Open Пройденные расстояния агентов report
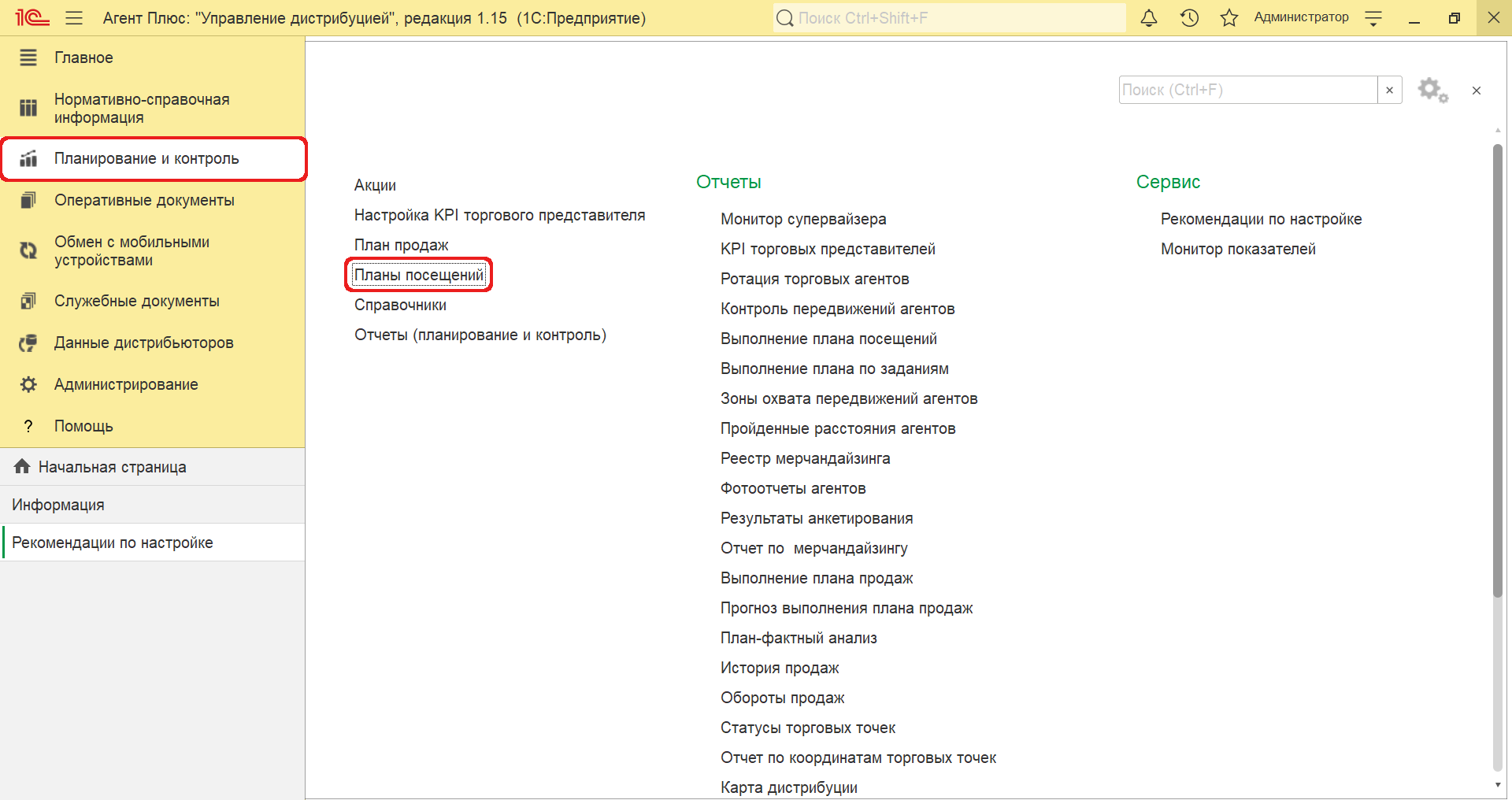The height and width of the screenshot is (800, 1512). click(838, 428)
